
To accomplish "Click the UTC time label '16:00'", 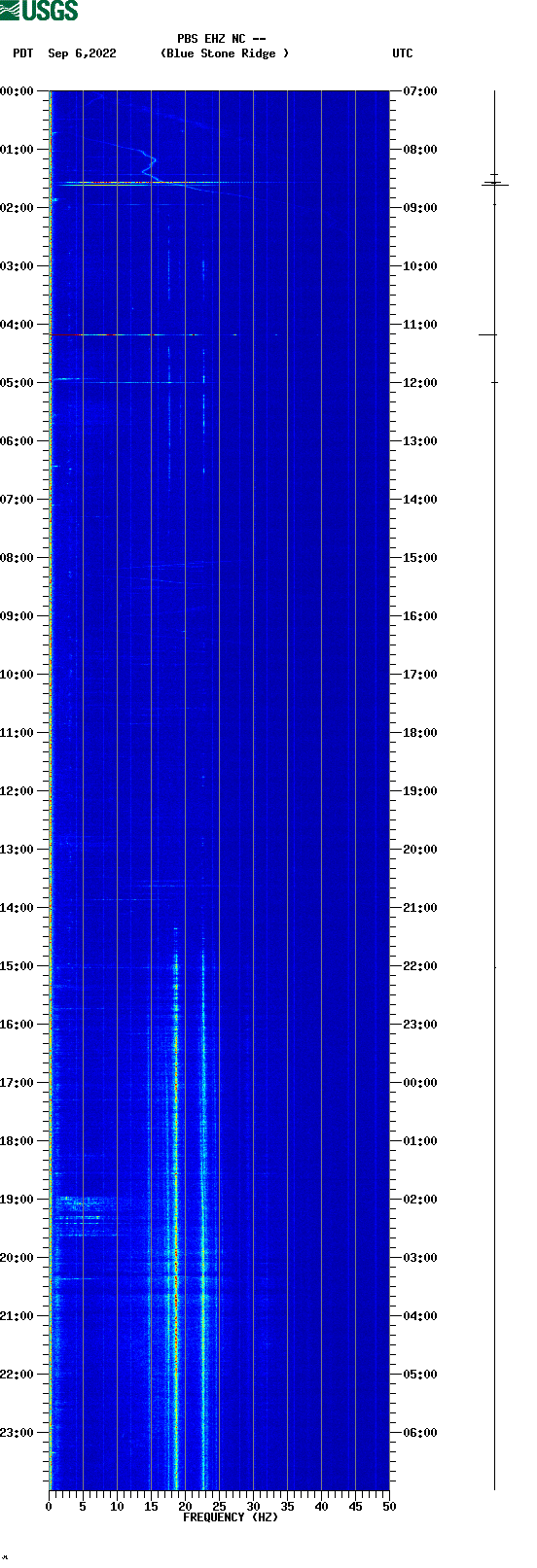I will 420,616.
